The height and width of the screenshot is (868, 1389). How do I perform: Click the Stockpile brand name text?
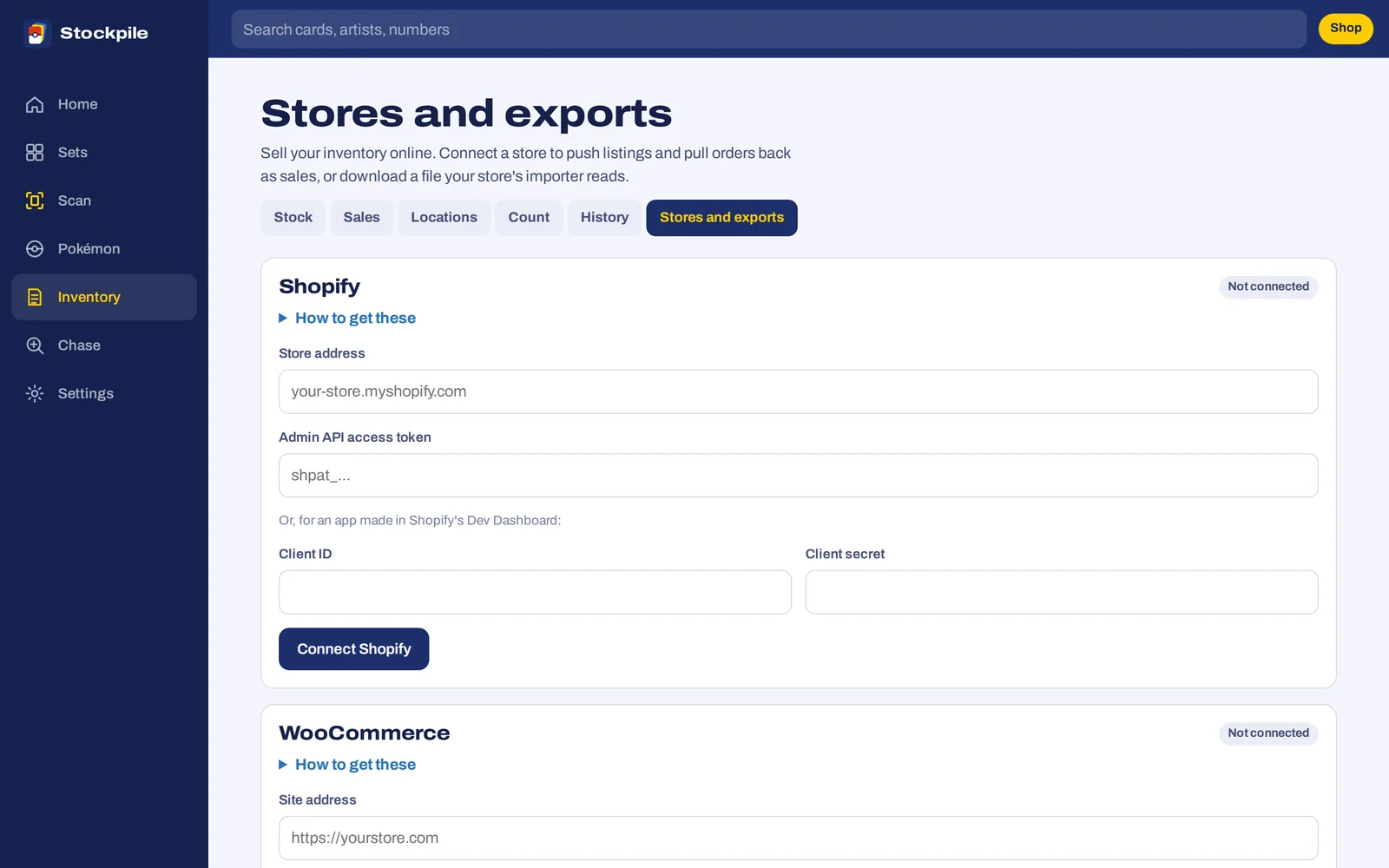pyautogui.click(x=104, y=33)
